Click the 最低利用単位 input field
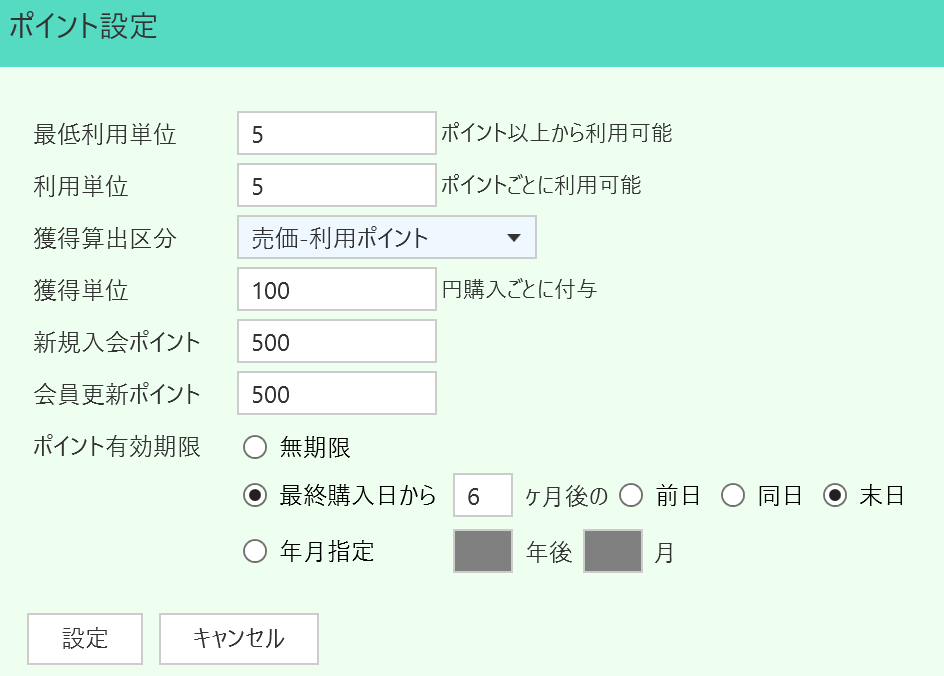944x676 pixels. pyautogui.click(x=337, y=134)
